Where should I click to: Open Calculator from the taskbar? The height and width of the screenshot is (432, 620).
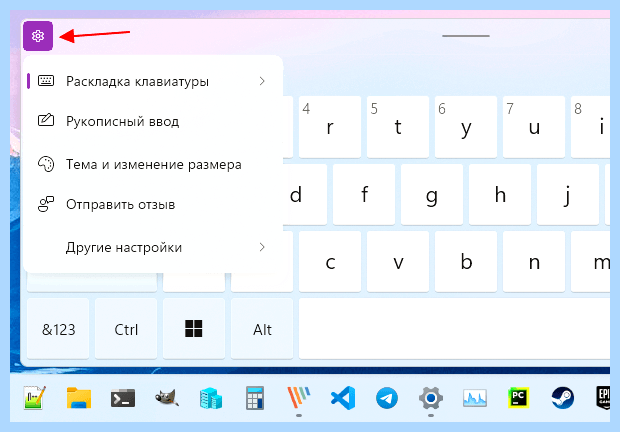255,398
